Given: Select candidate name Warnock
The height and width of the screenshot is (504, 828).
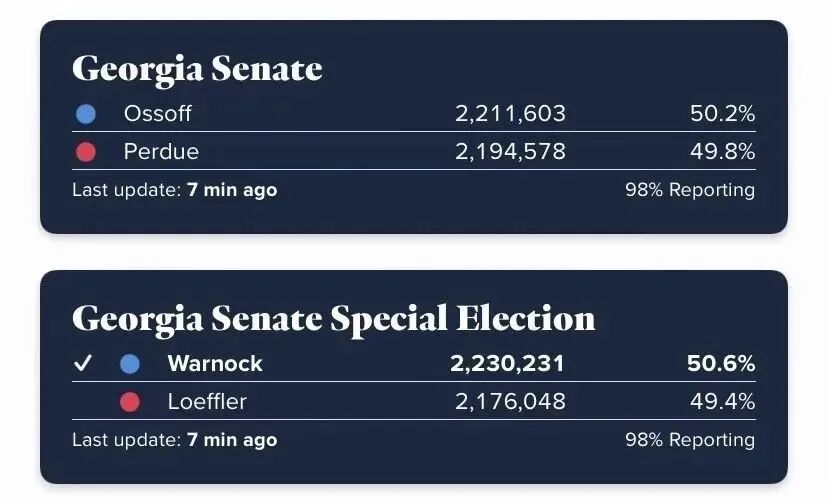Looking at the screenshot, I should [215, 364].
